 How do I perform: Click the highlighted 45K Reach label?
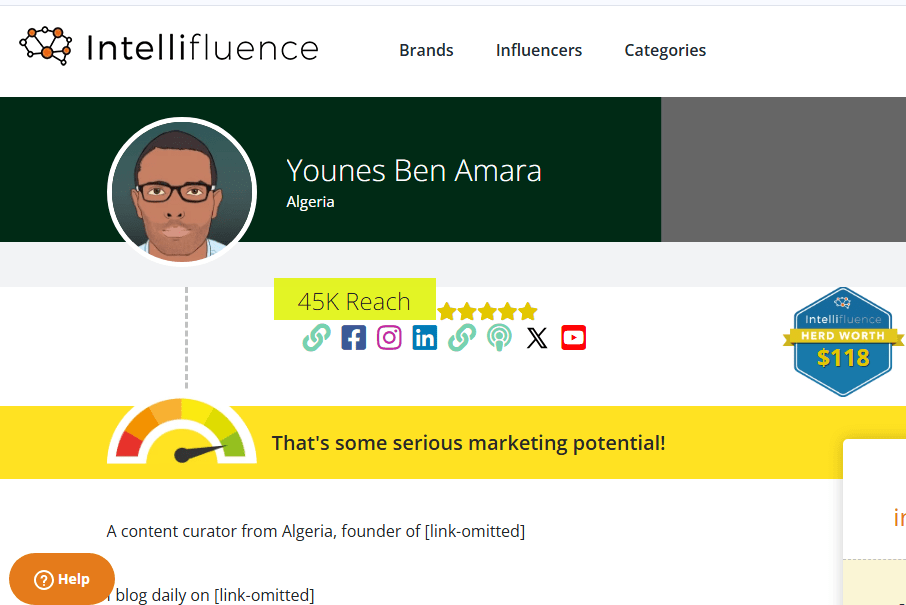(x=354, y=301)
